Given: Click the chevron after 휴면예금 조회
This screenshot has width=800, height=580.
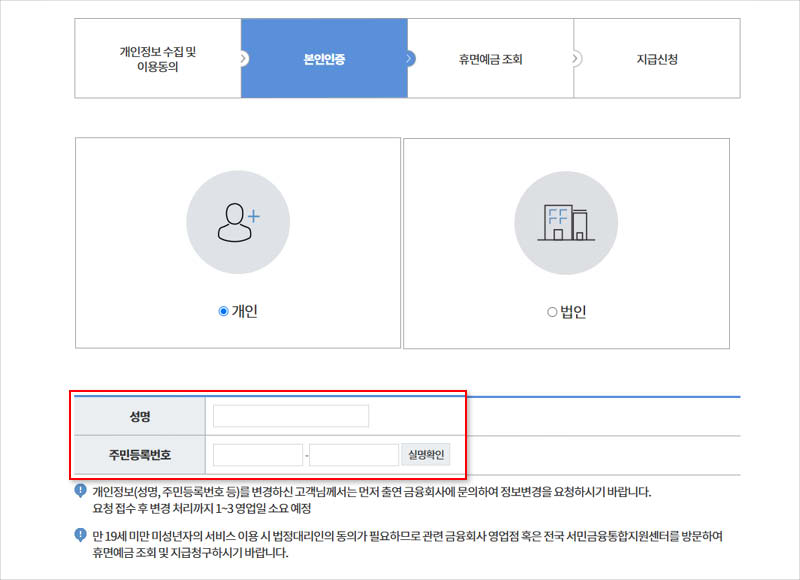Looking at the screenshot, I should [x=573, y=58].
